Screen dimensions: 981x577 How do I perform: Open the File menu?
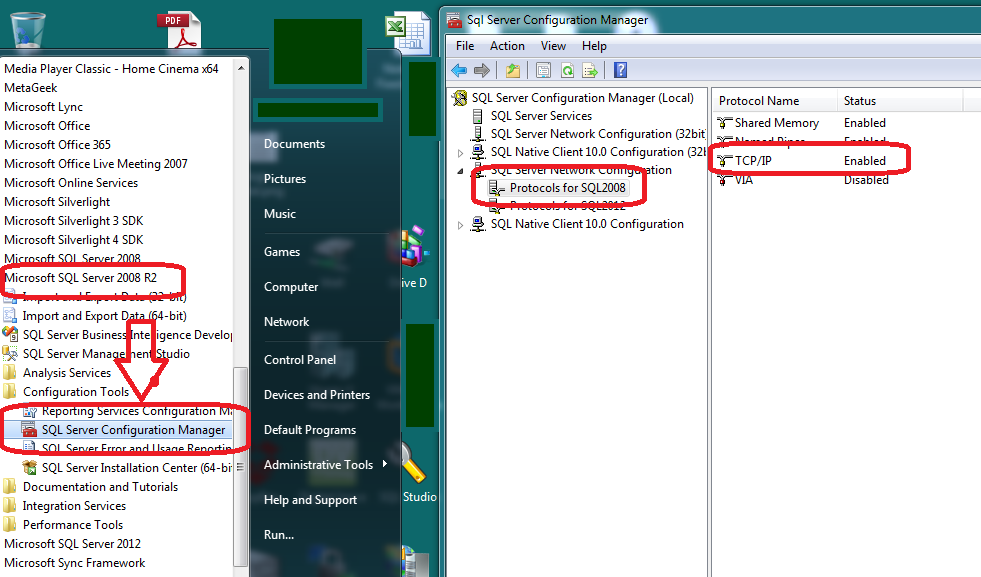coord(465,46)
